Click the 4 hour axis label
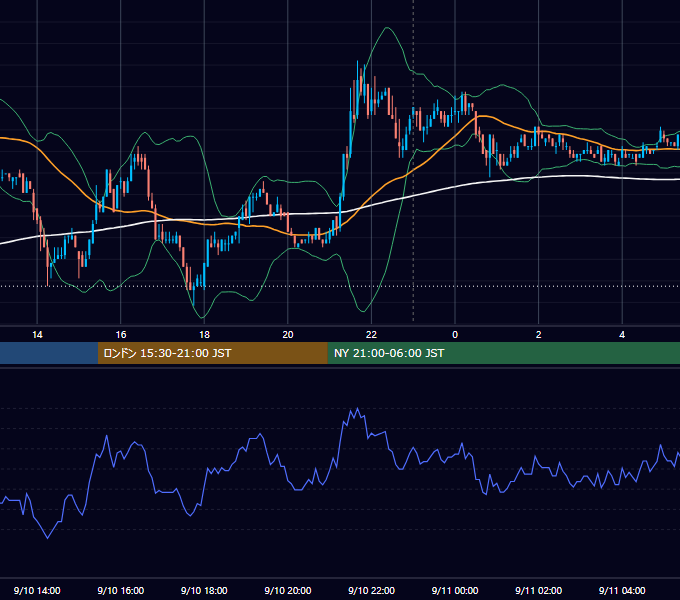 (x=622, y=335)
